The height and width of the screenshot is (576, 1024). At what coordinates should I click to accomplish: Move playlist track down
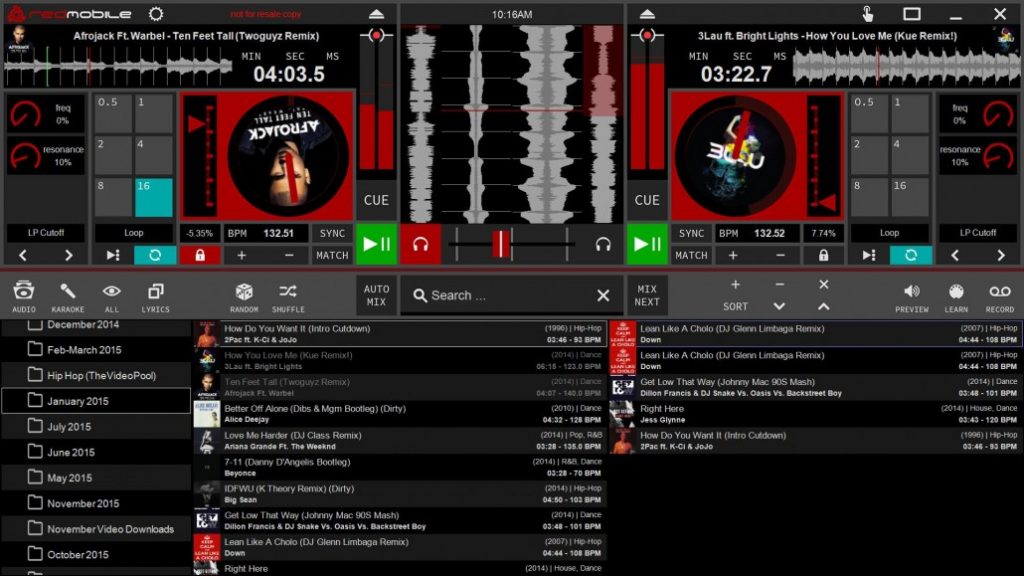coord(779,306)
